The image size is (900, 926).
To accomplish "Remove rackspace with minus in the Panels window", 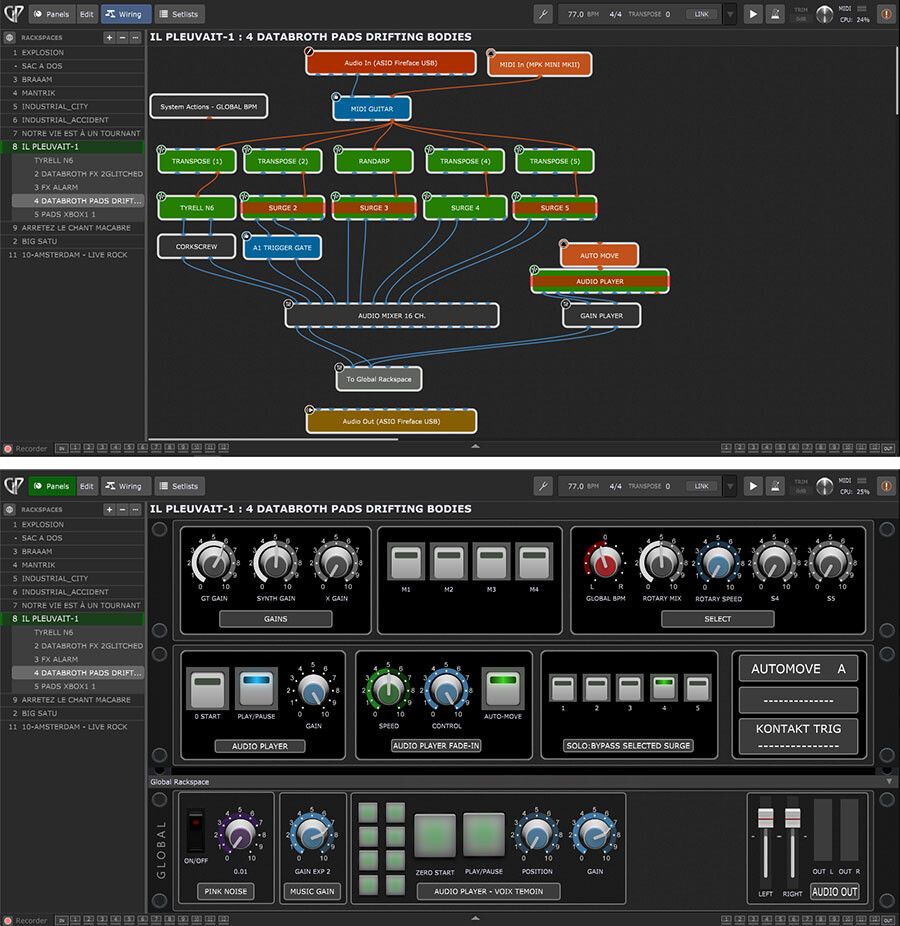I will (x=122, y=509).
